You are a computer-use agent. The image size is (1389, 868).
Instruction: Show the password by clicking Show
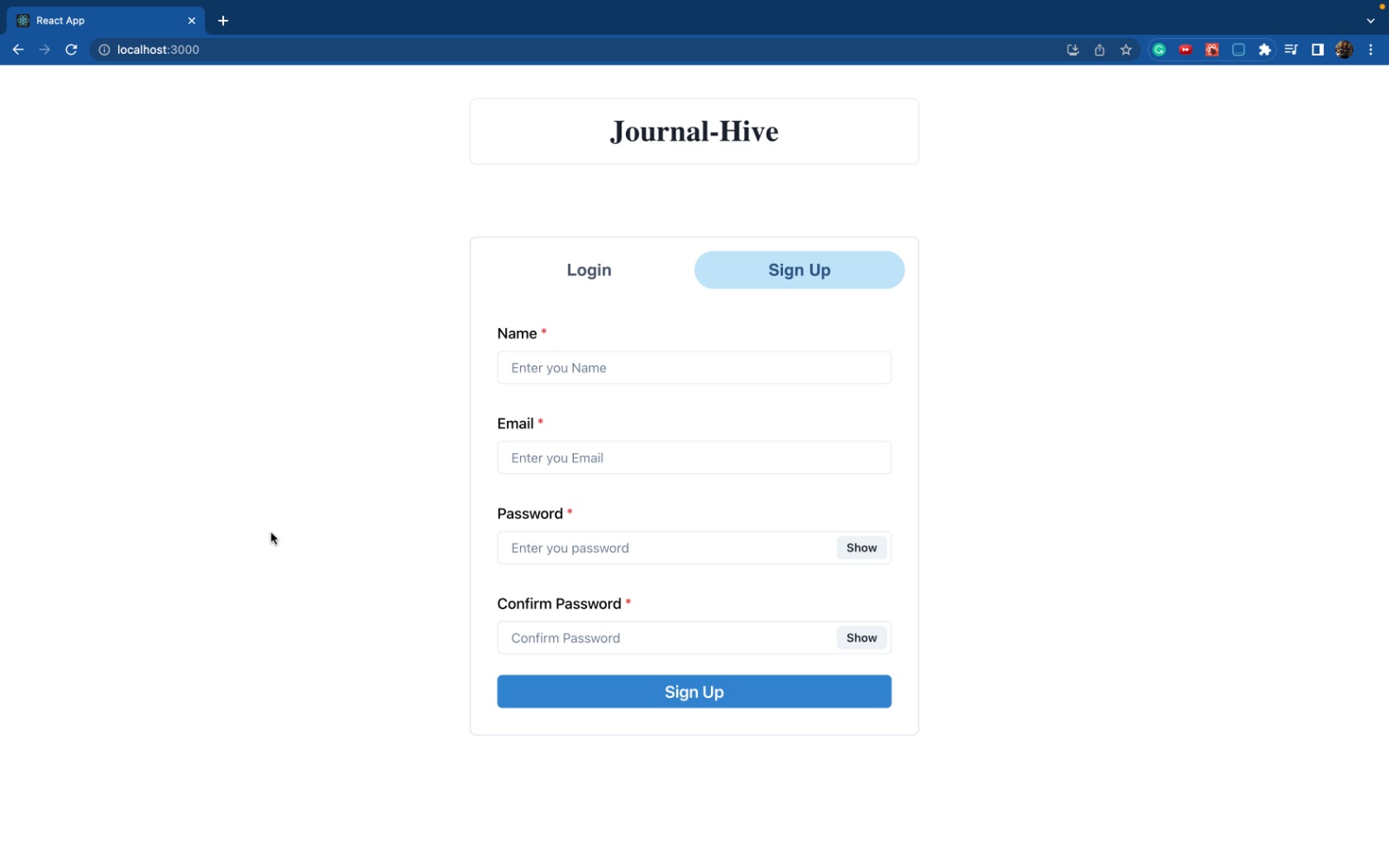coord(860,548)
